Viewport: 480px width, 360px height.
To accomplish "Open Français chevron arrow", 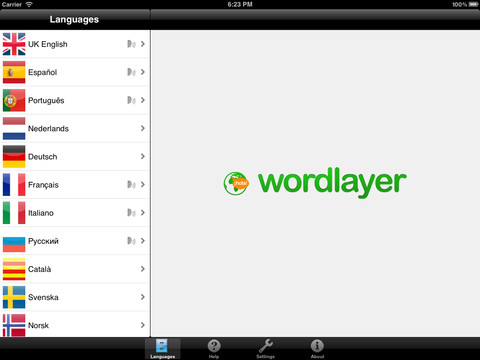I will (x=143, y=185).
